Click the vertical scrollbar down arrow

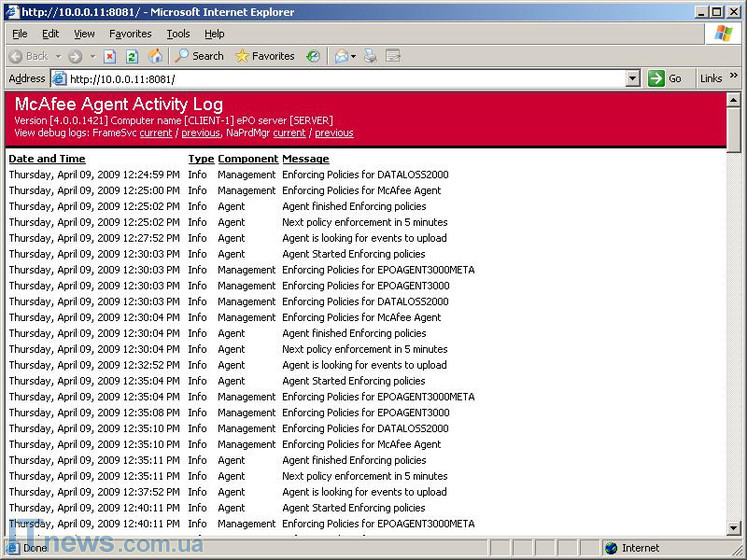(734, 527)
